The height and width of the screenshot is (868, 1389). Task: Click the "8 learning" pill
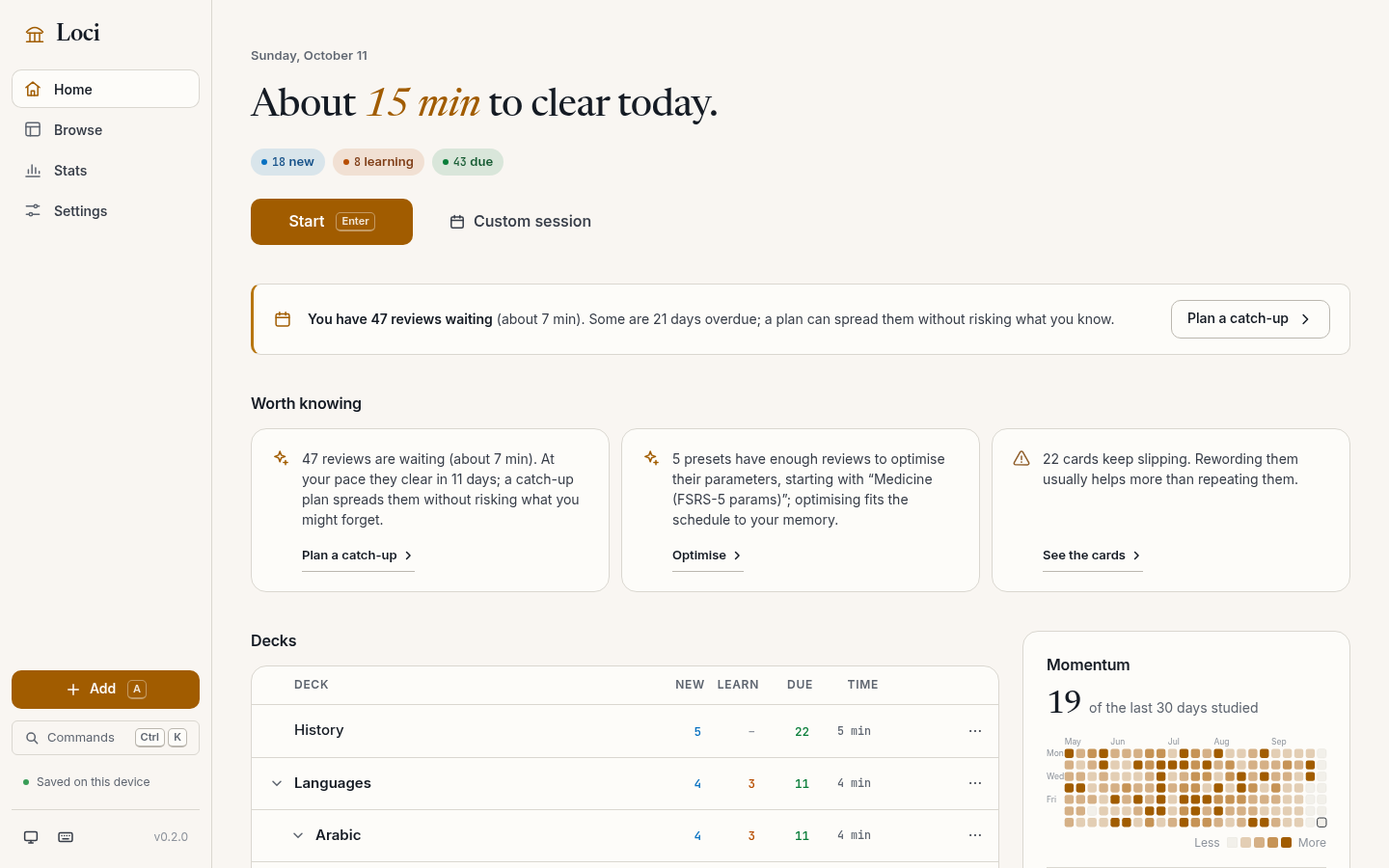pyautogui.click(x=378, y=162)
